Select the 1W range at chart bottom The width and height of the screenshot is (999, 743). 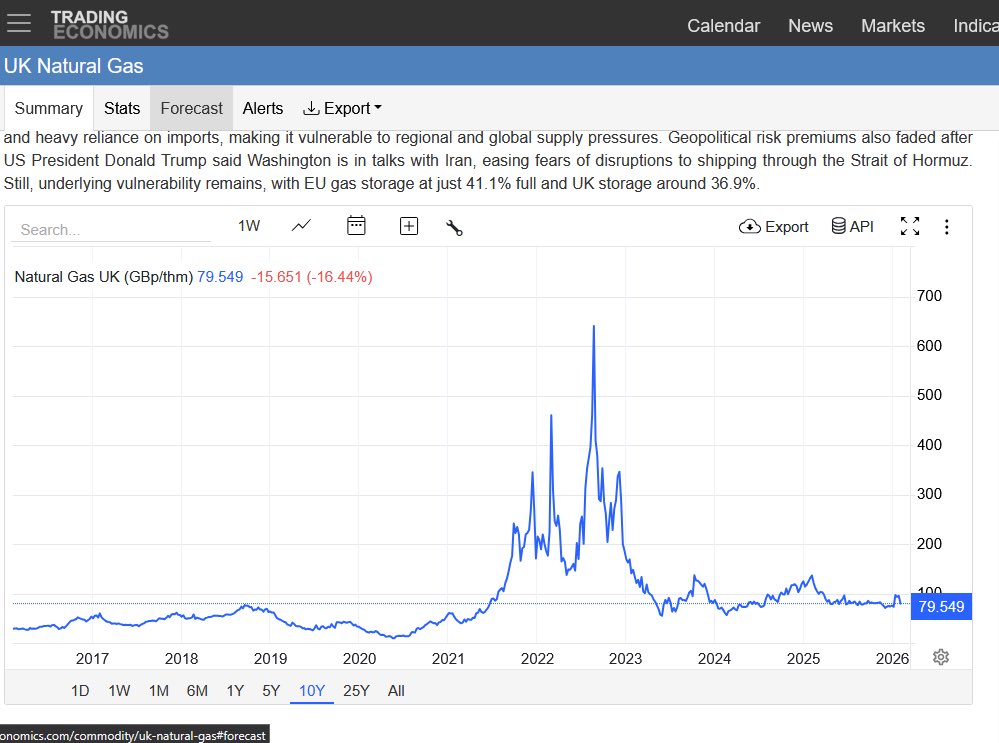tap(119, 691)
